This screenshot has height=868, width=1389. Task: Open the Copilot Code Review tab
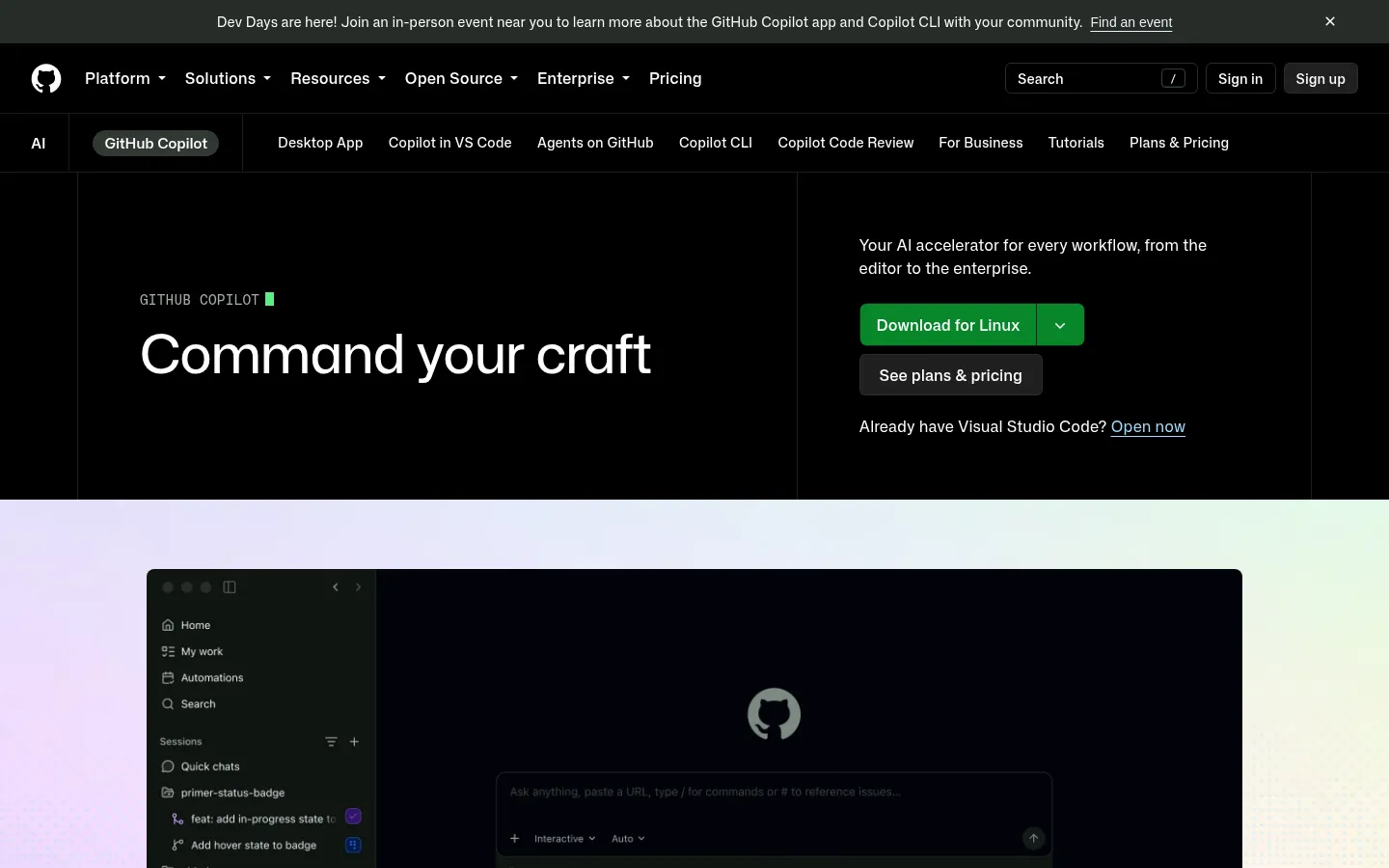pos(846,143)
